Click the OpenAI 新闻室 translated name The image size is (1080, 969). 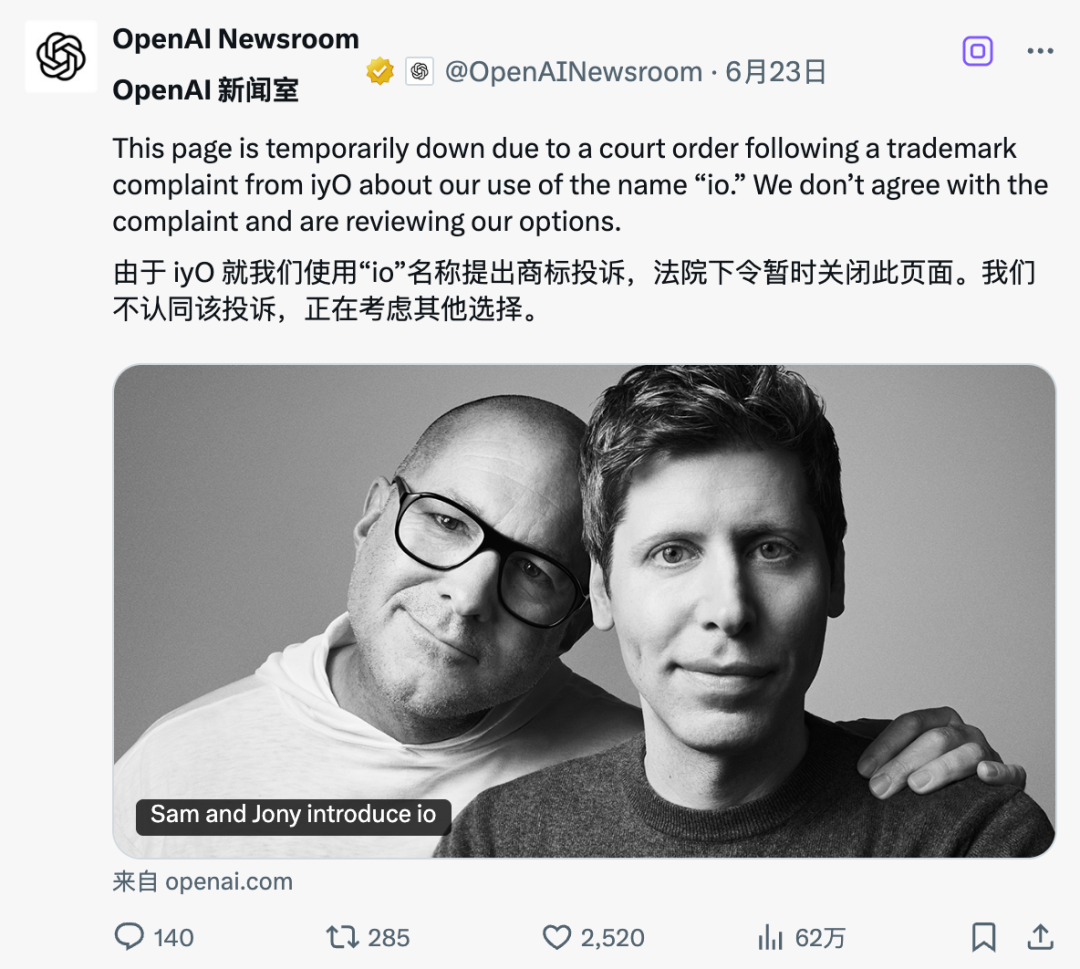(x=205, y=90)
